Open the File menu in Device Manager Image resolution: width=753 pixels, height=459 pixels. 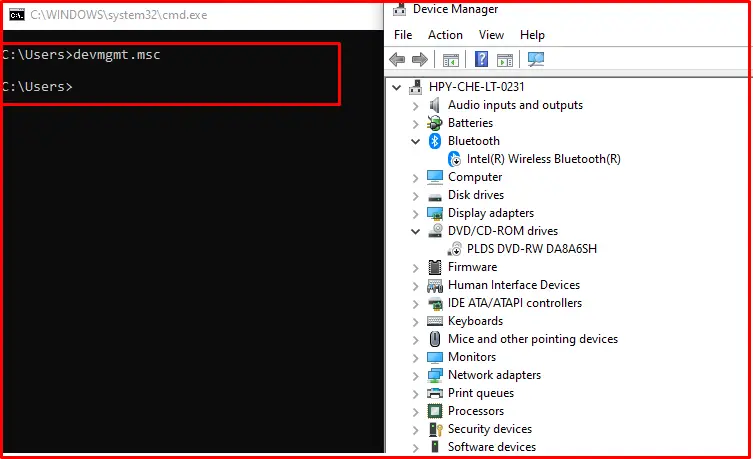[x=403, y=35]
